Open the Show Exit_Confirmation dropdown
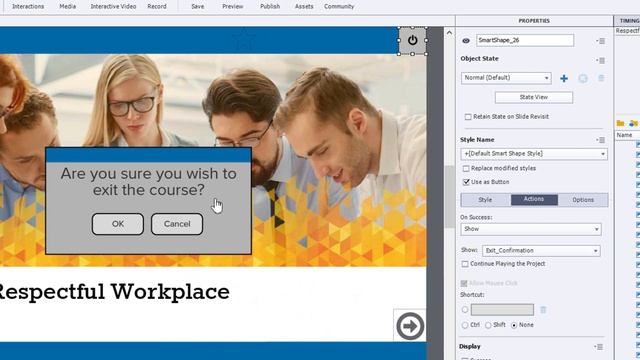 (541, 251)
